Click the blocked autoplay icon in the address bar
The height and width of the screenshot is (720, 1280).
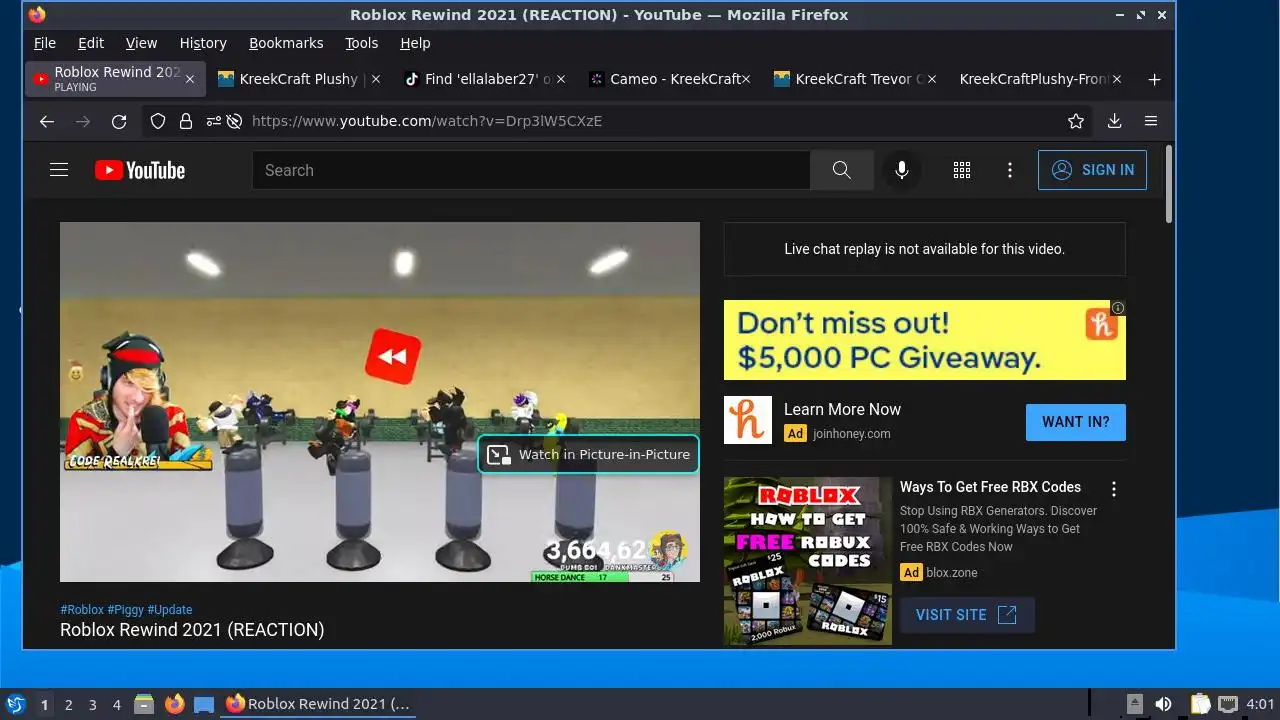pos(234,121)
